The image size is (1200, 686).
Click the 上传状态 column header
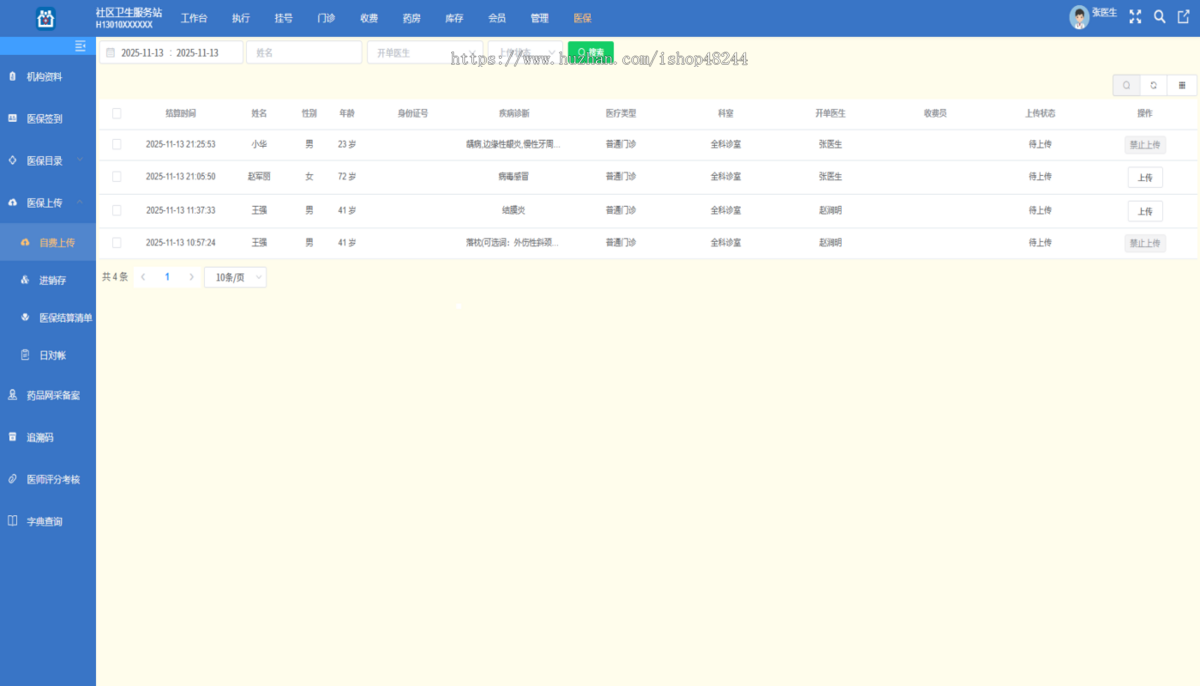(1040, 114)
